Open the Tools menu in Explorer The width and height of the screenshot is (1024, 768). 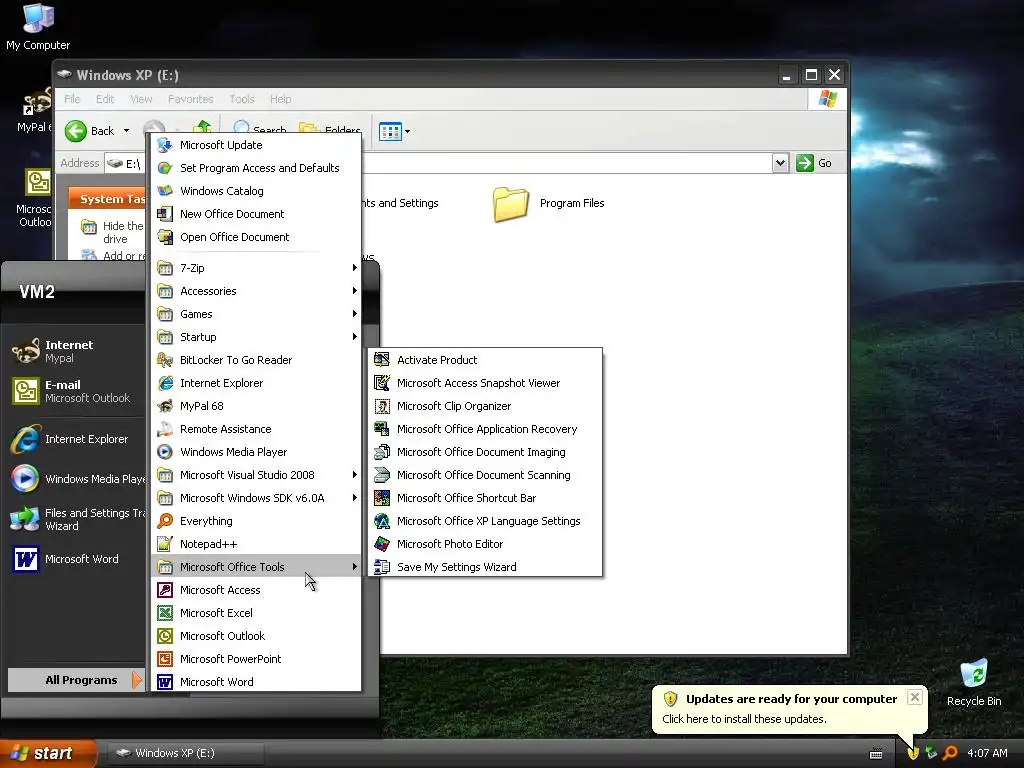242,99
